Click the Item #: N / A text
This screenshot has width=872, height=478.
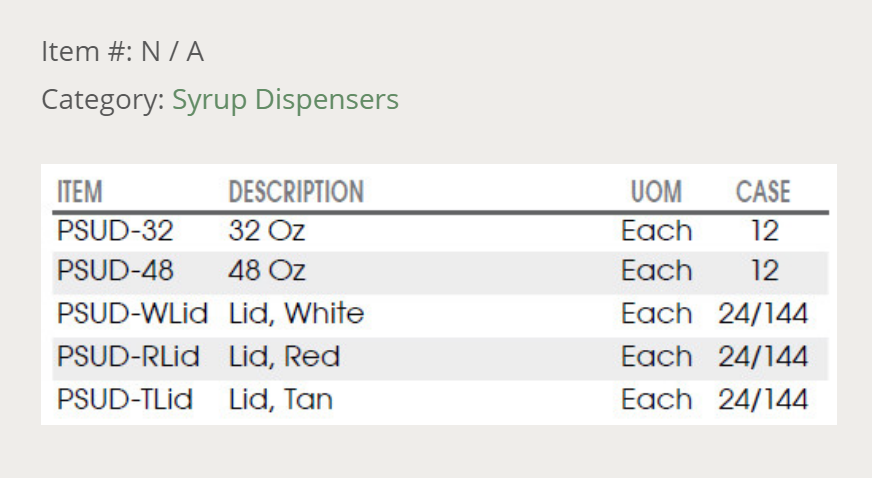[x=122, y=52]
